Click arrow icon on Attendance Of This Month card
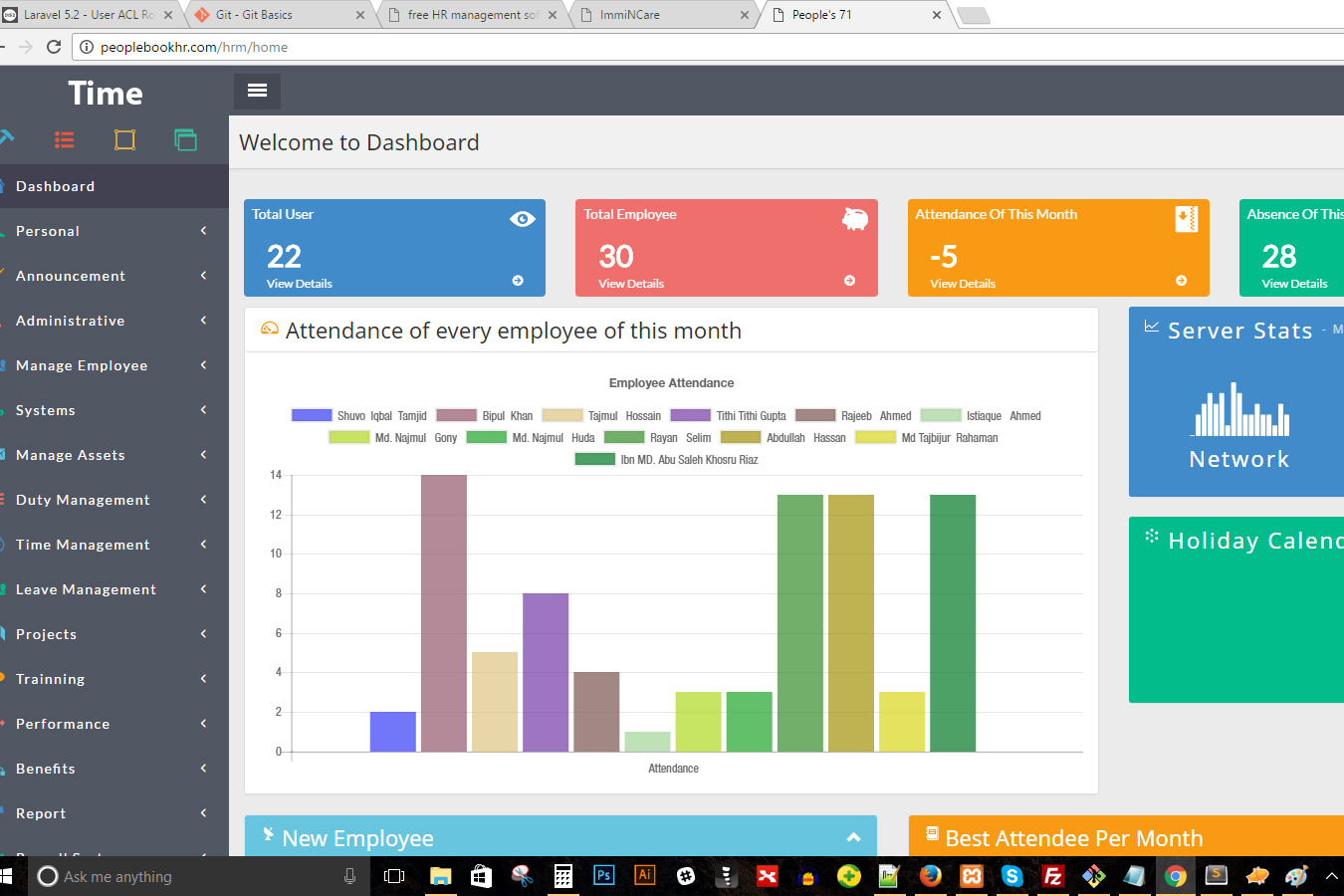The width and height of the screenshot is (1344, 896). tap(1181, 281)
